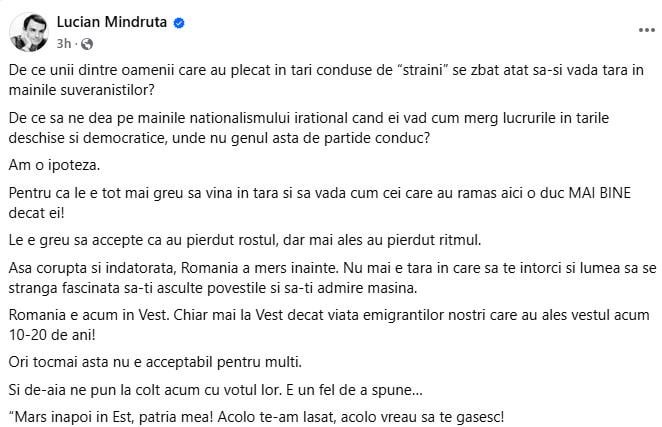Click the text "10-20 de ani!"
This screenshot has height=427, width=662.
(52, 335)
